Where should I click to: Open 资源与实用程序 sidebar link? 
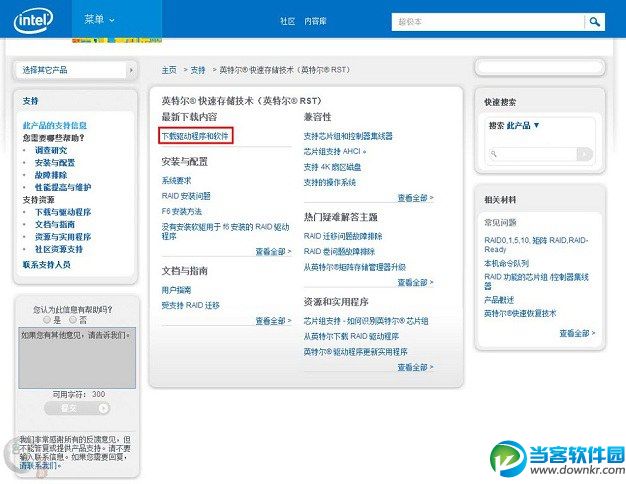tap(63, 237)
